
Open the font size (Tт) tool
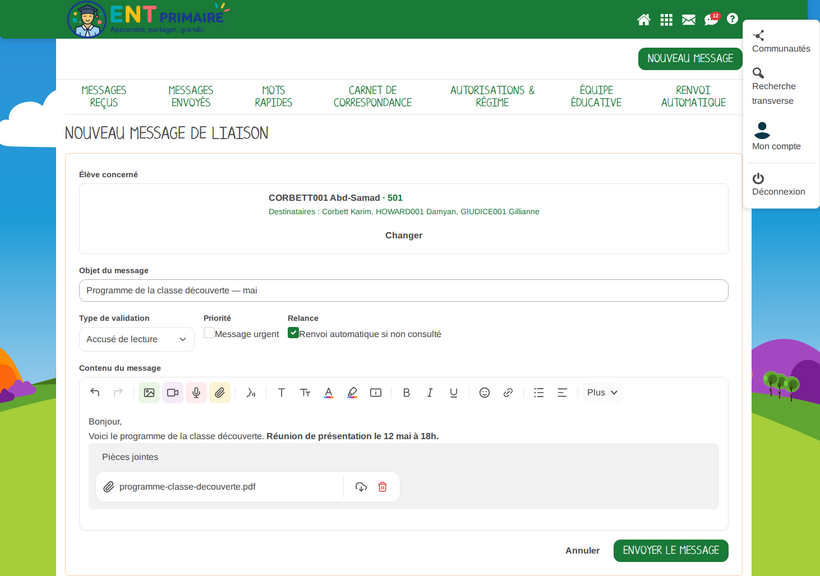(x=305, y=392)
